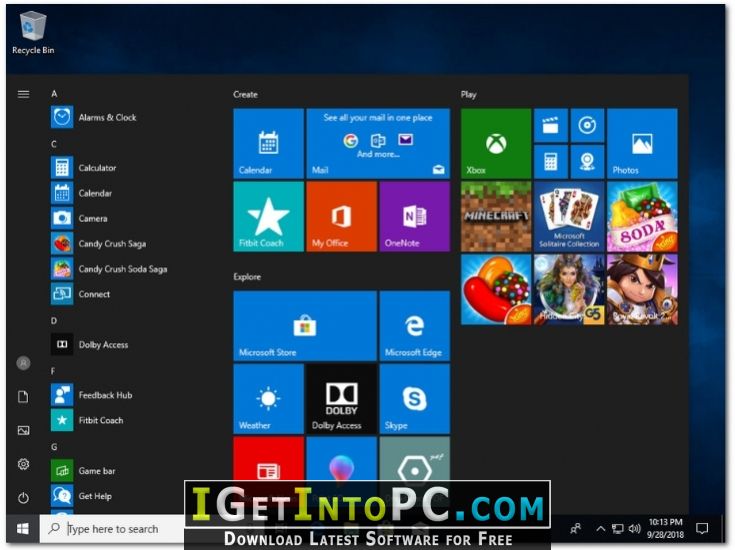735x550 pixels.
Task: Open Calendar in the app list
Action: [x=82, y=193]
